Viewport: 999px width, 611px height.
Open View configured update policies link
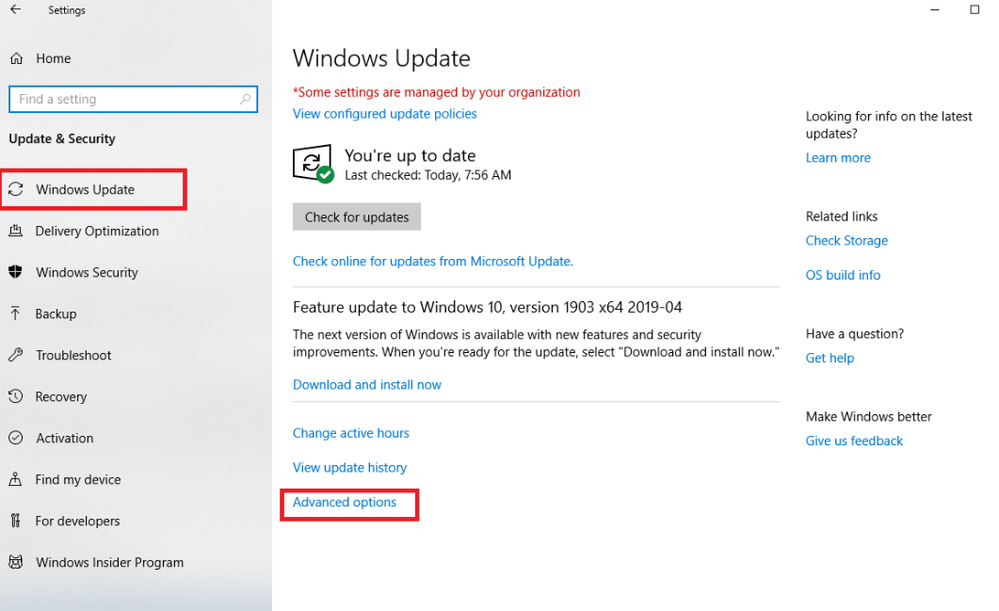pyautogui.click(x=385, y=113)
